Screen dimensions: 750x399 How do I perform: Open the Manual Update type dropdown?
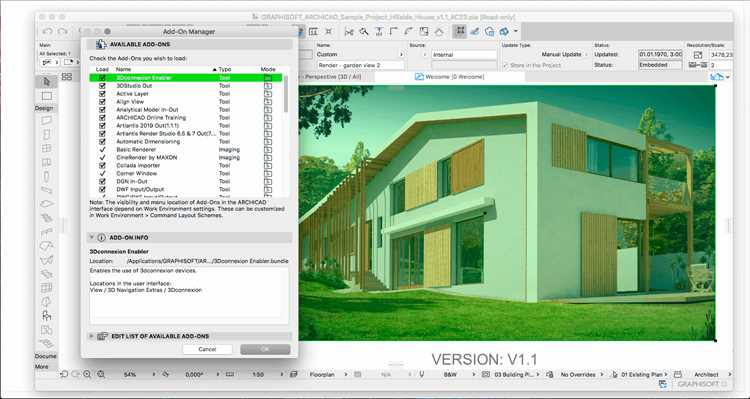pos(565,55)
